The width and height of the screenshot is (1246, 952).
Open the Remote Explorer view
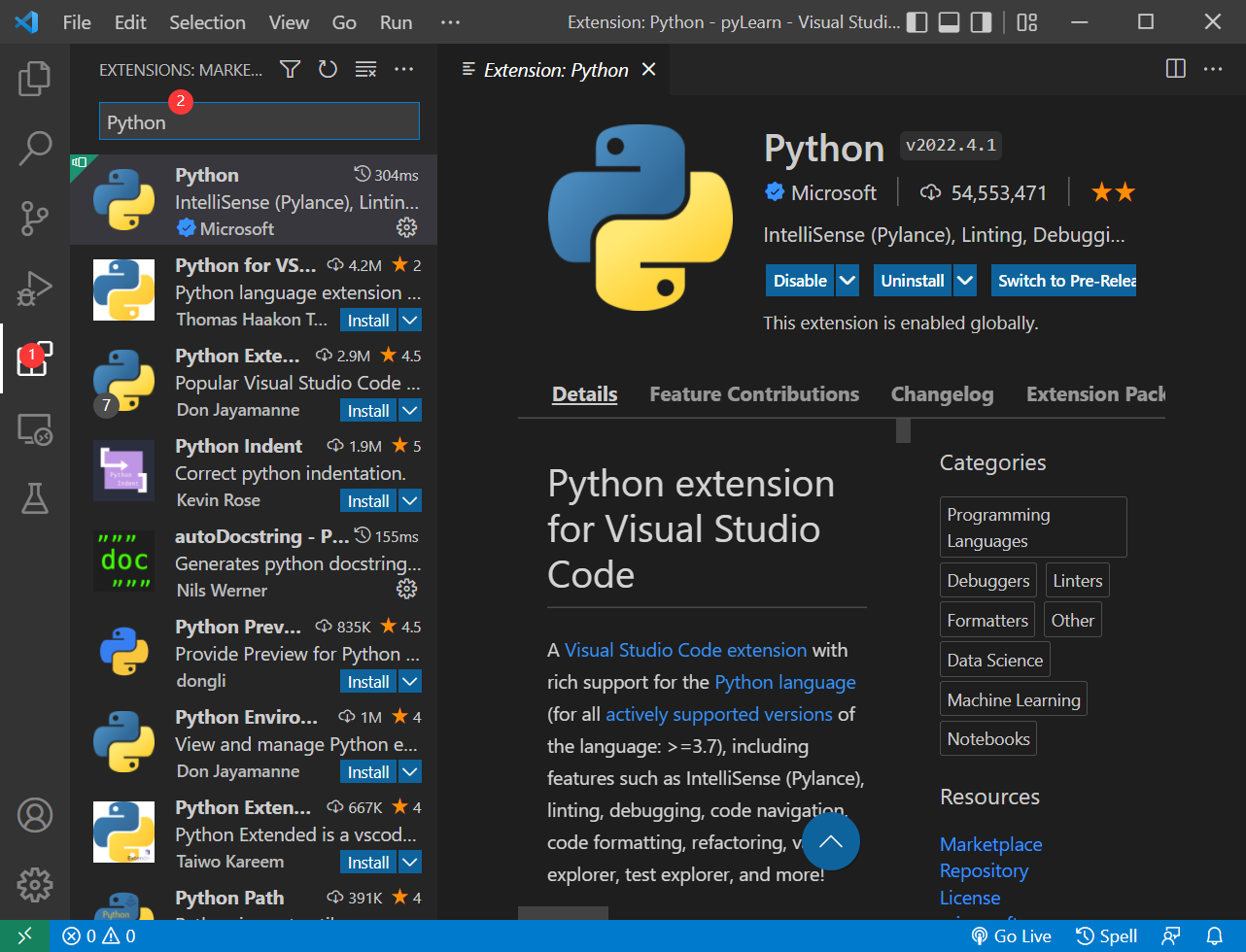35,428
